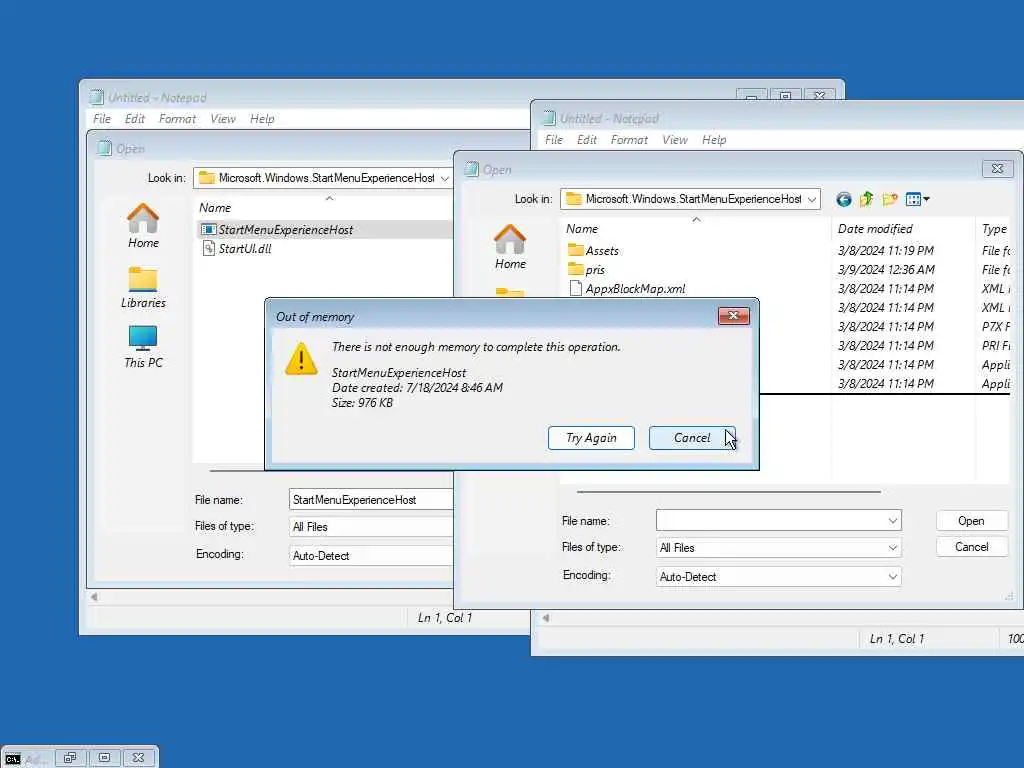The width and height of the screenshot is (1024, 768).
Task: Click Cancel button in right Open dialog
Action: 972,547
